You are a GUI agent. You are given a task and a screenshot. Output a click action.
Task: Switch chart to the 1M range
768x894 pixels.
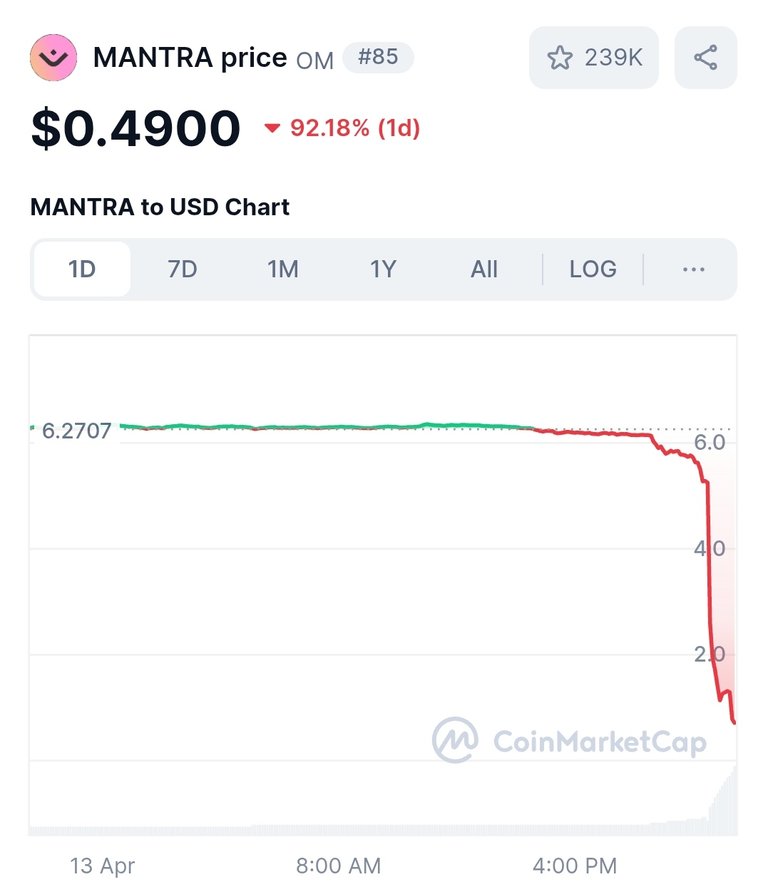pyautogui.click(x=283, y=269)
